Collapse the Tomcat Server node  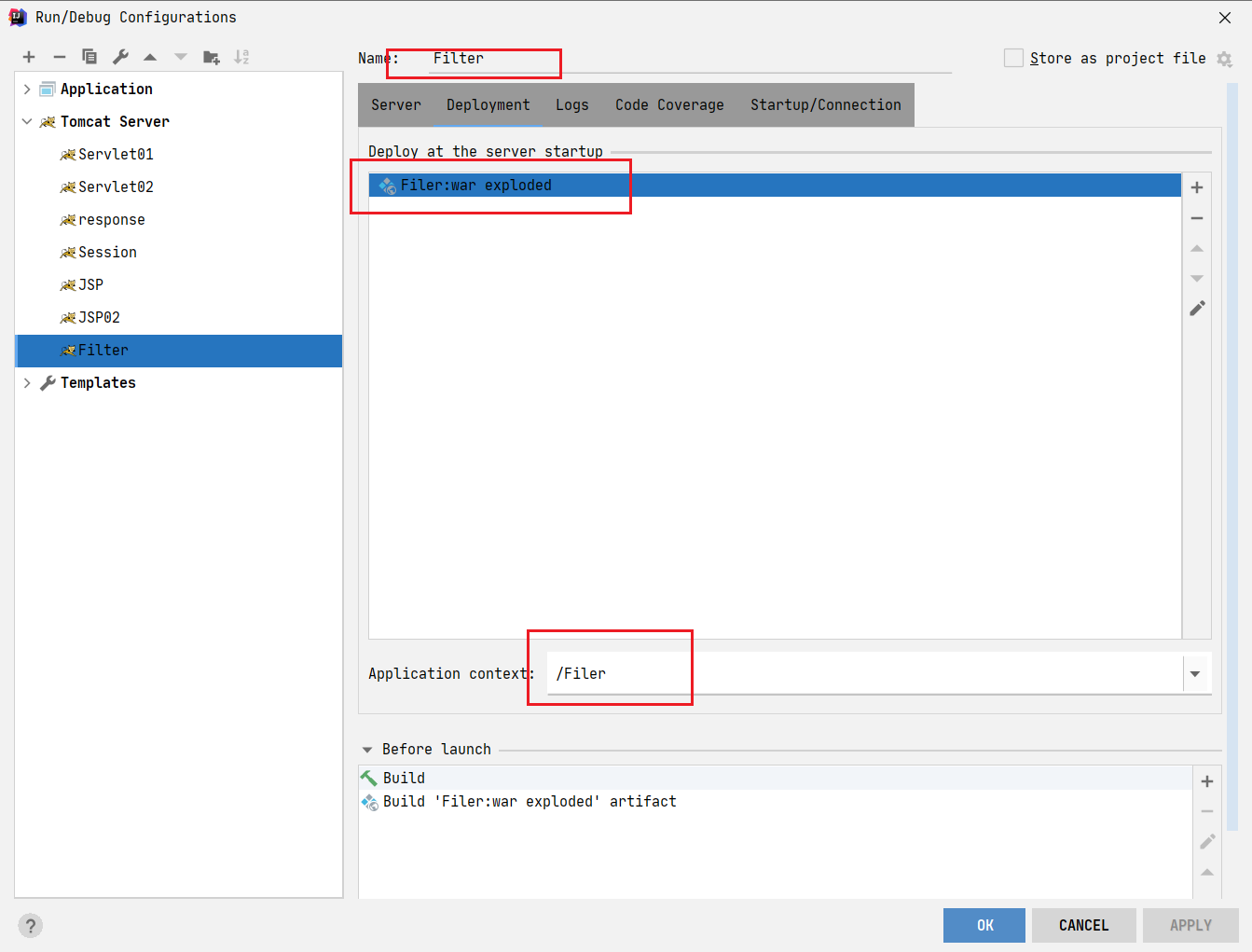(x=27, y=122)
